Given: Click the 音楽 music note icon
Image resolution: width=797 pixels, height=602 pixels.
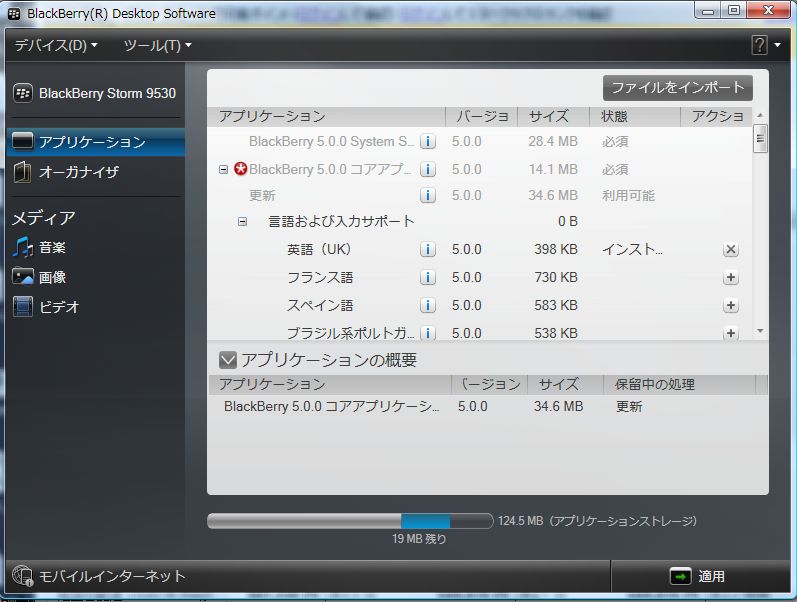Looking at the screenshot, I should (22, 248).
